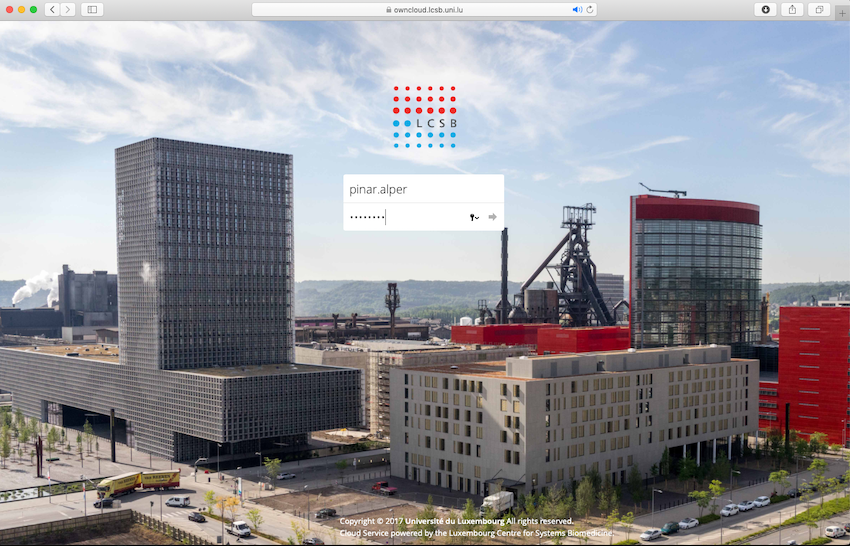
Task: Select the username field containing pinar.alper
Action: click(x=423, y=189)
